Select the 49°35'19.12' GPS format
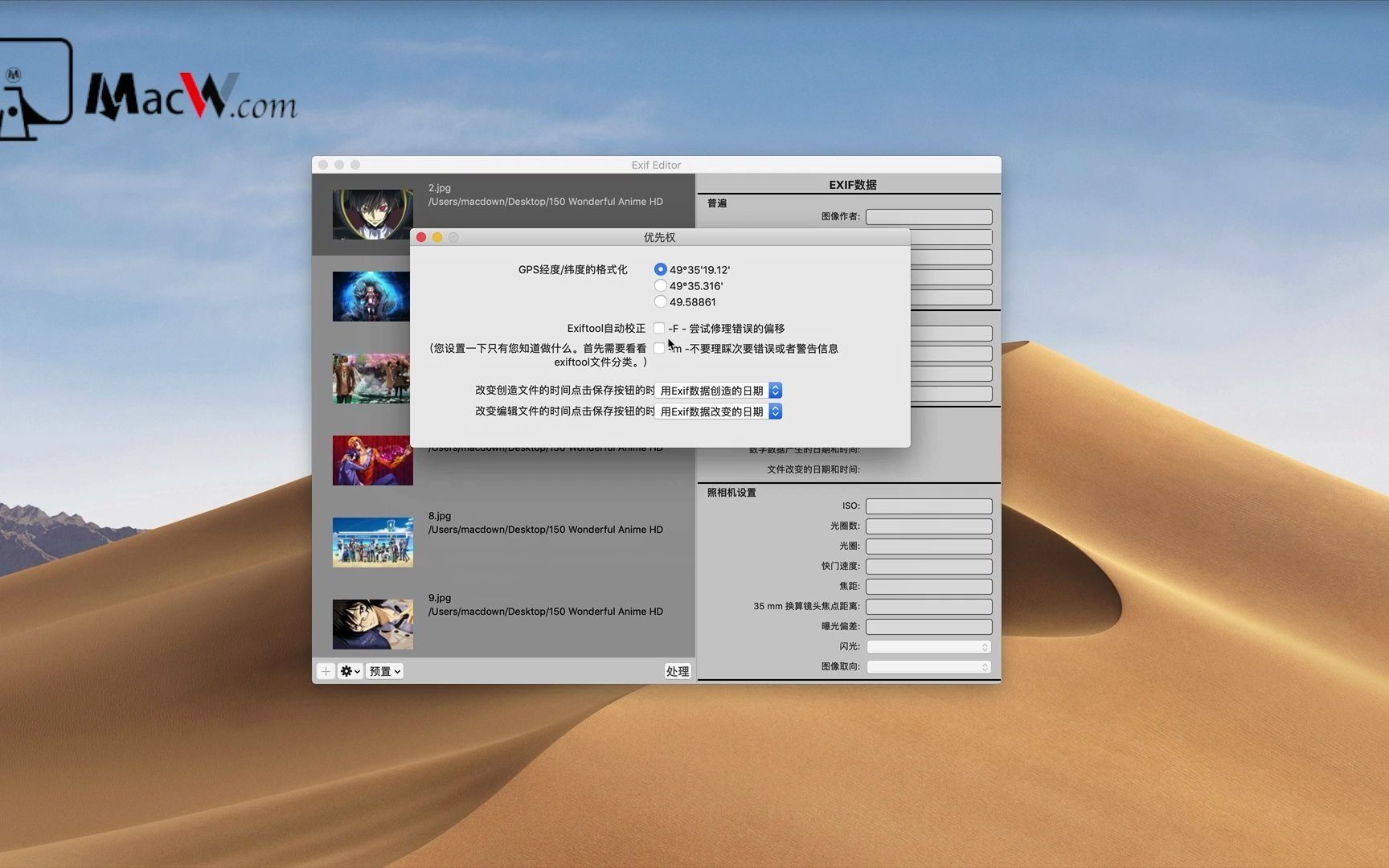This screenshot has width=1389, height=868. point(660,269)
